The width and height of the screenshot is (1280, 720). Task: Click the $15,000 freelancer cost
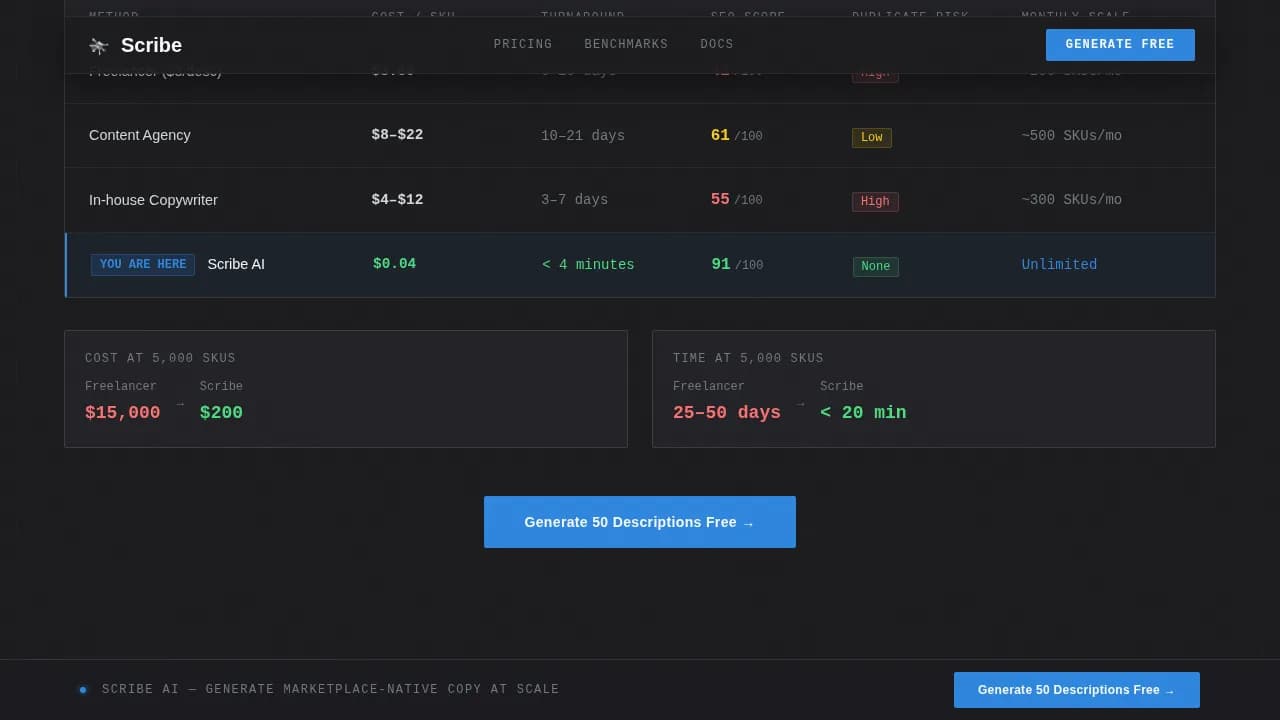point(122,413)
